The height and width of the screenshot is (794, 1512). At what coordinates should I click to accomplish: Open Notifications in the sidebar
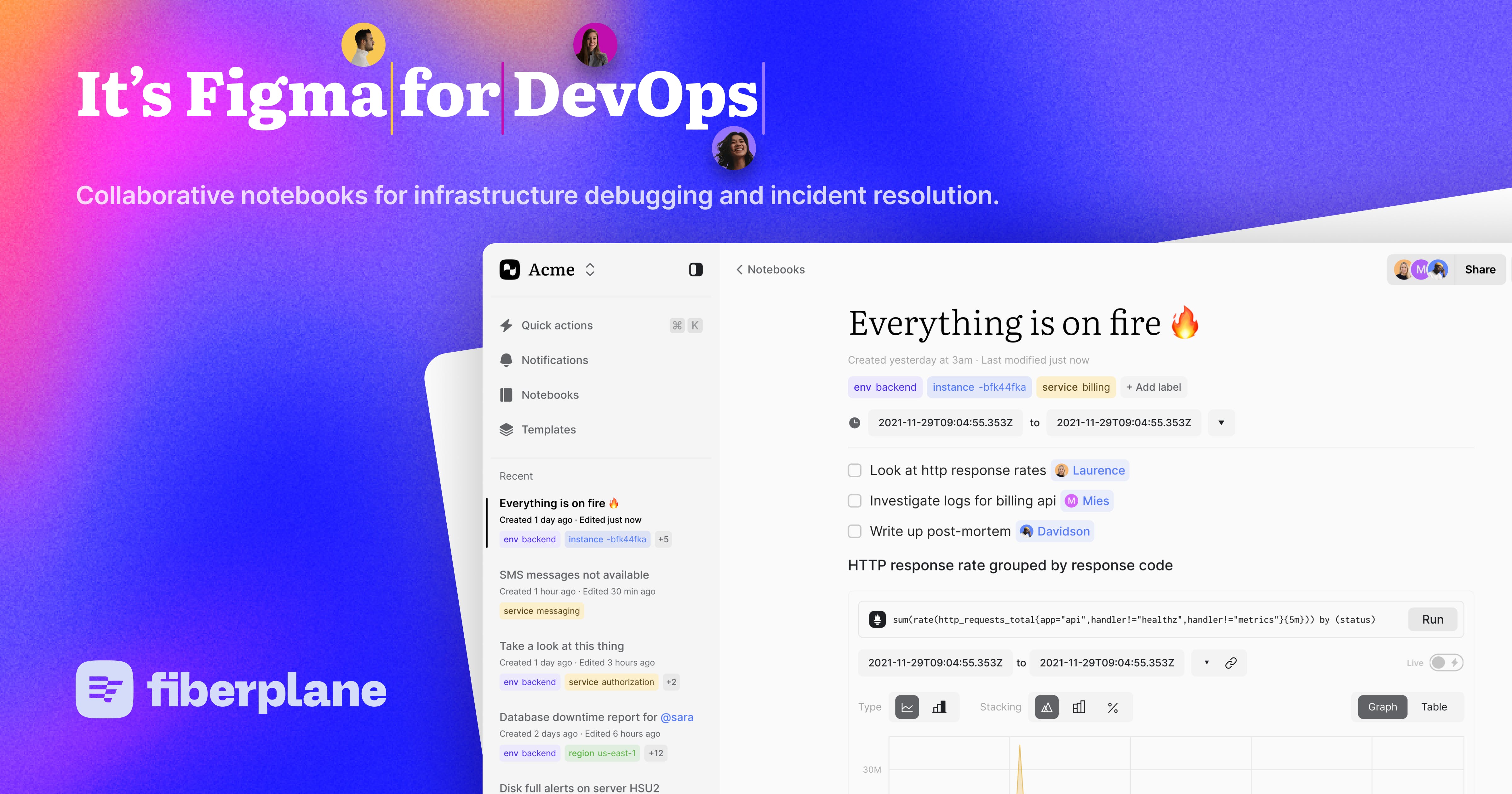pos(601,360)
